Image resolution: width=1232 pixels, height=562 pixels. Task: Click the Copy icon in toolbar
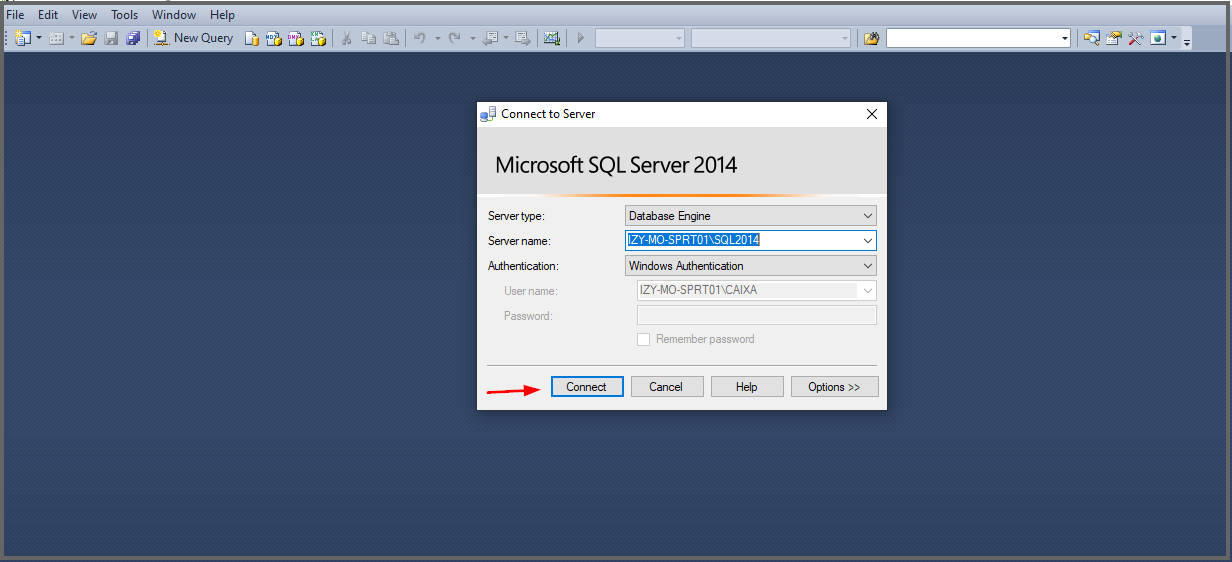click(x=368, y=38)
